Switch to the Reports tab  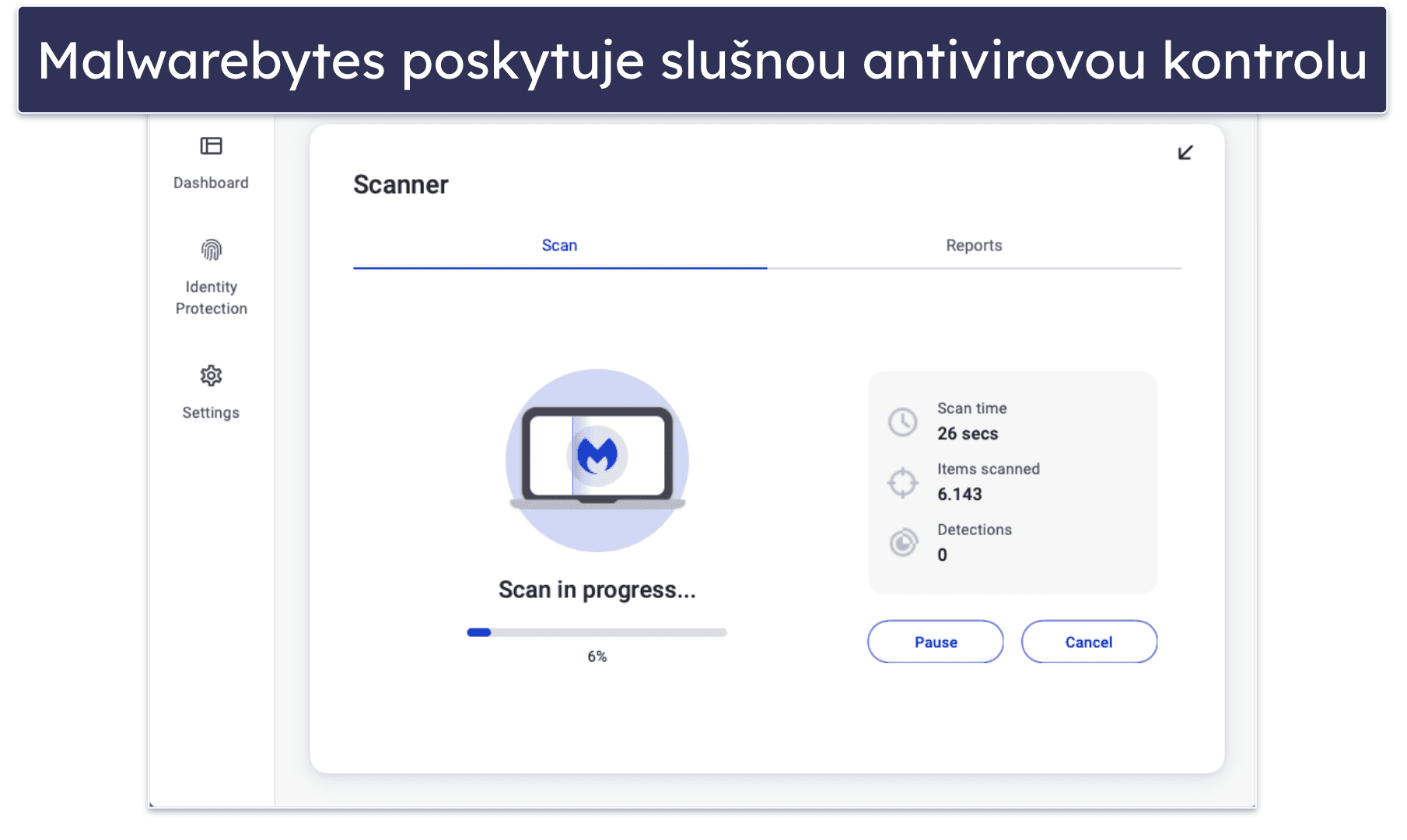(974, 246)
